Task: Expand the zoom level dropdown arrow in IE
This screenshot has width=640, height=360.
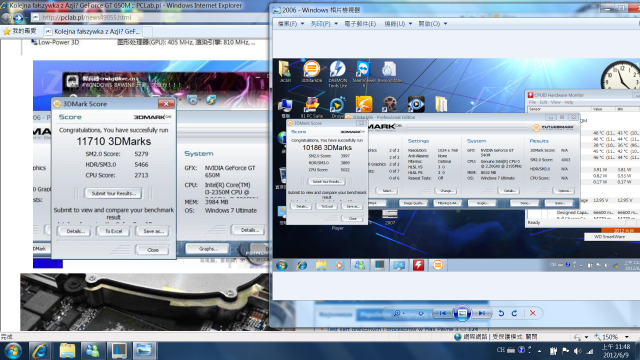Action: click(x=627, y=337)
